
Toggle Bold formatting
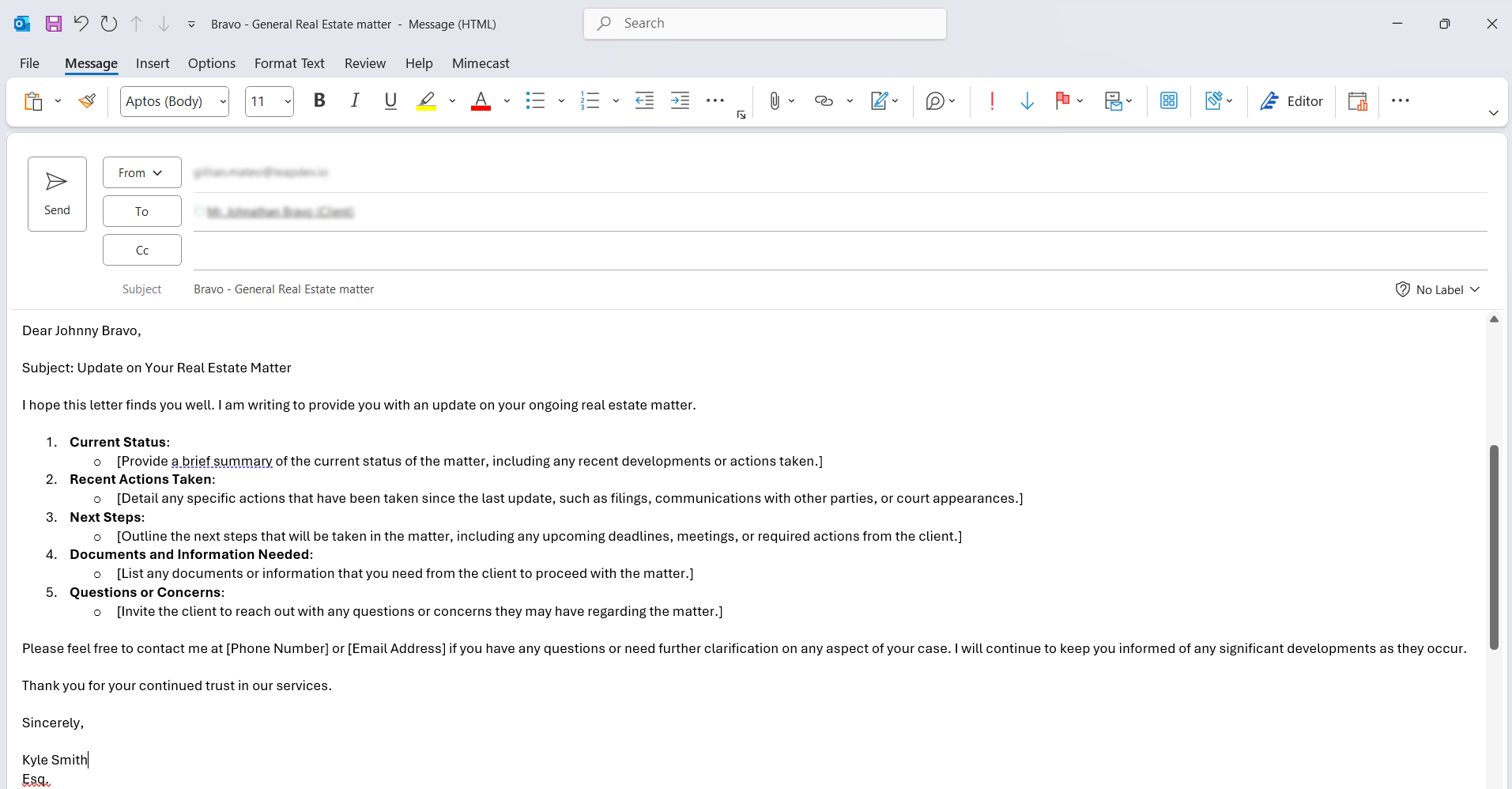(x=319, y=101)
